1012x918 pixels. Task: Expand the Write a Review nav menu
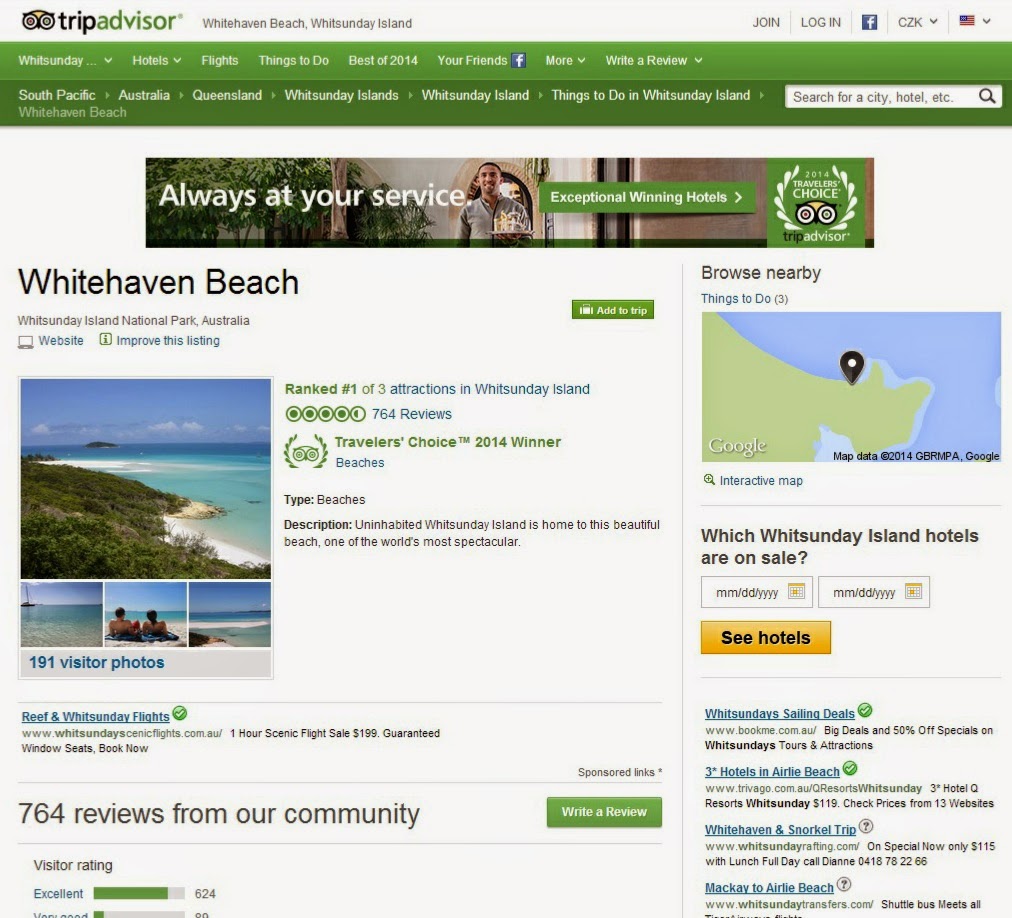[654, 61]
